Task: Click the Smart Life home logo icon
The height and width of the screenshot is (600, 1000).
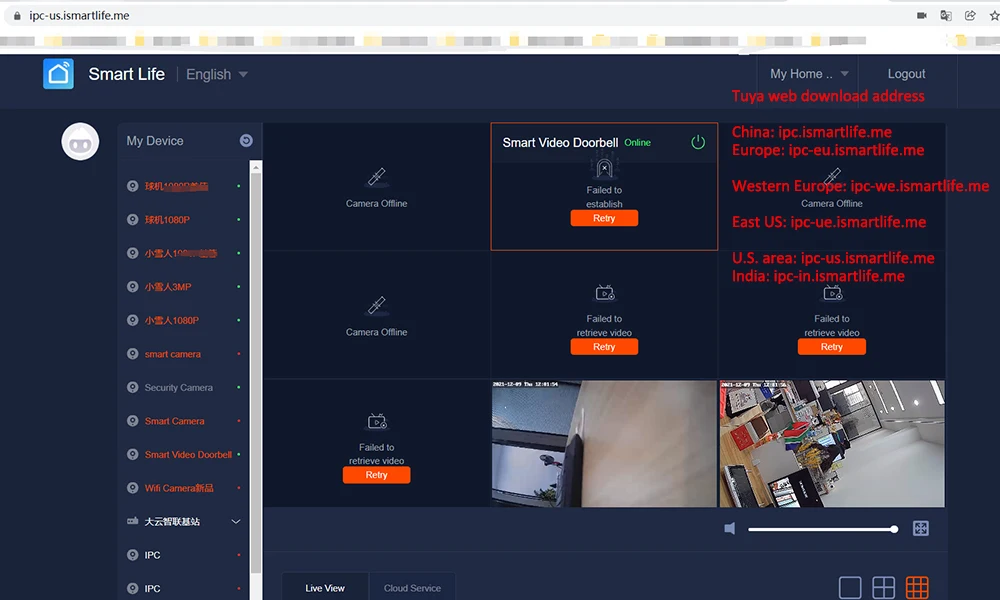Action: click(x=58, y=73)
